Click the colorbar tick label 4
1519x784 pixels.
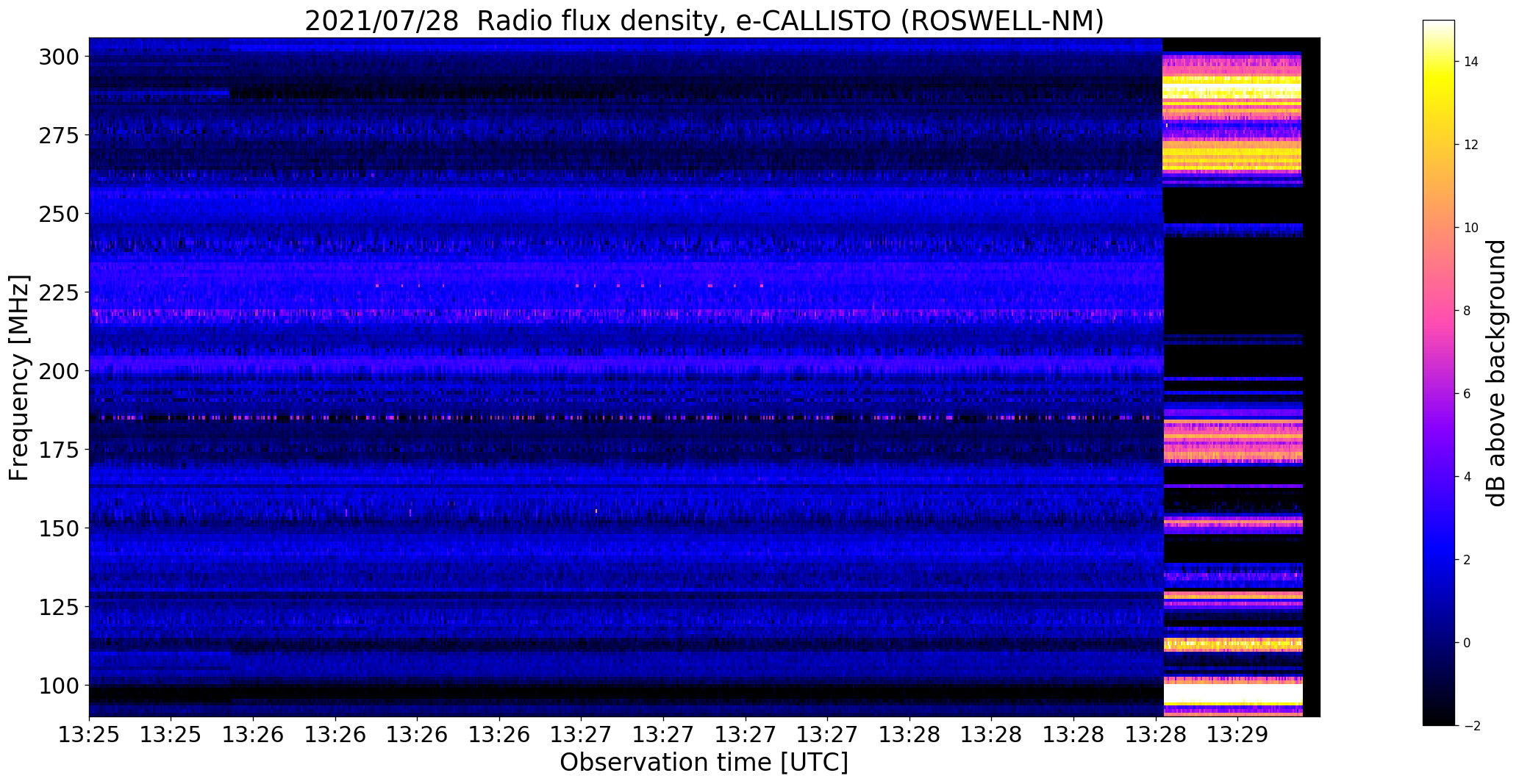(1468, 477)
